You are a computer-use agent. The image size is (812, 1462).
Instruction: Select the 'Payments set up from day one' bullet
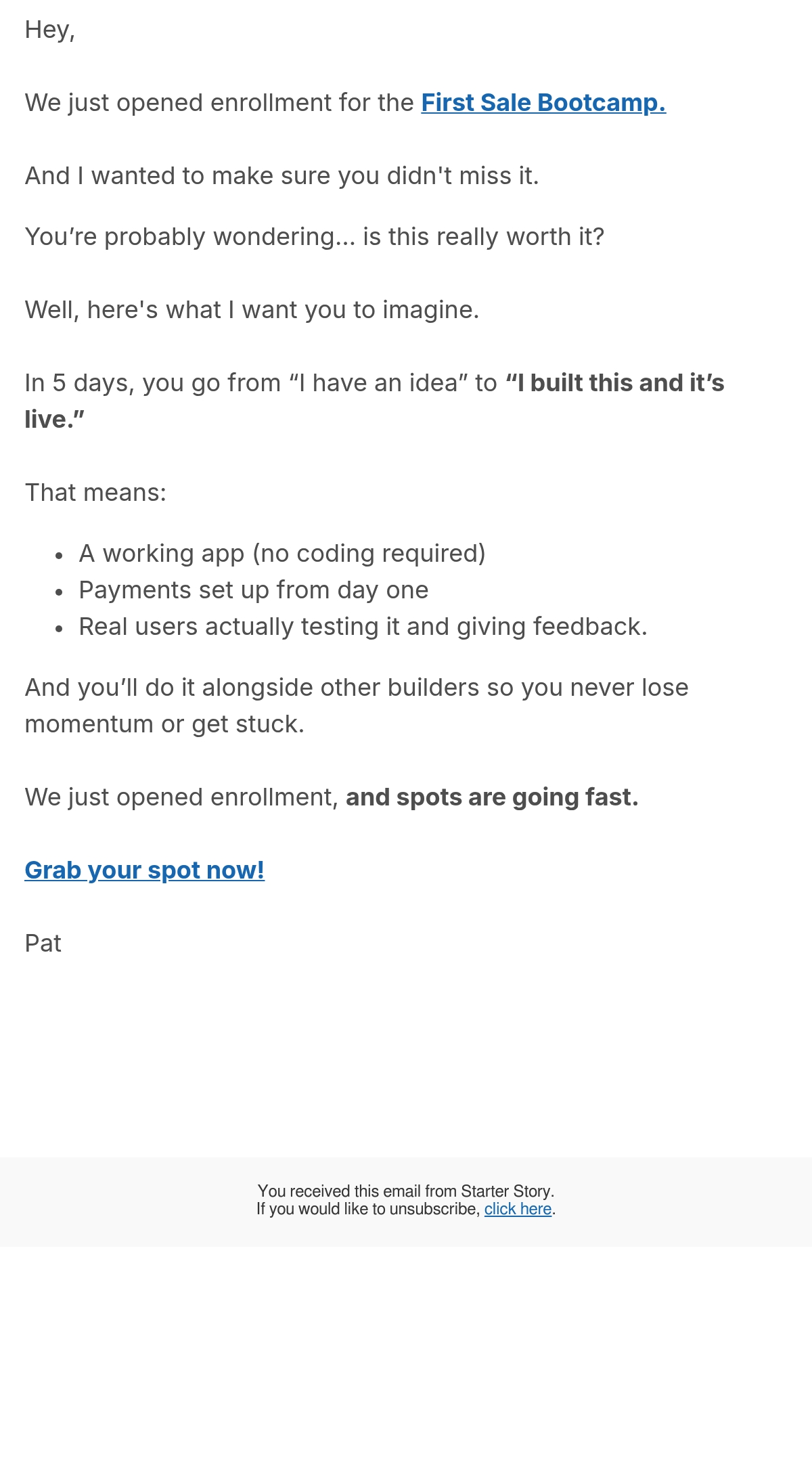pyautogui.click(x=254, y=590)
